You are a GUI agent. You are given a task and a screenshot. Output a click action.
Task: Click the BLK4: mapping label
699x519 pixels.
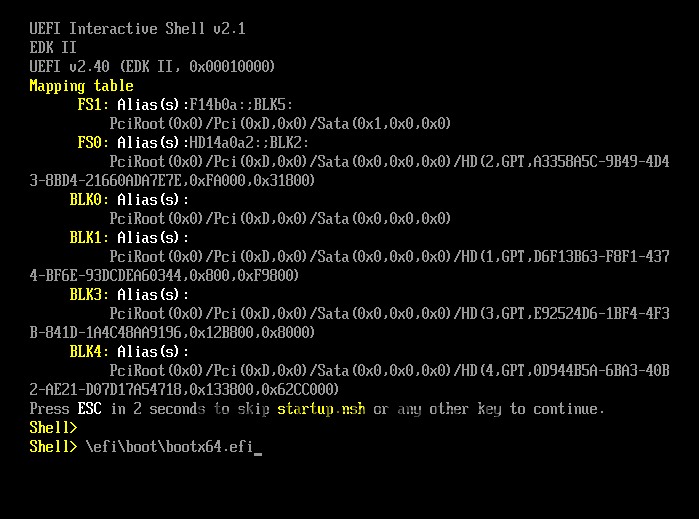coord(90,352)
